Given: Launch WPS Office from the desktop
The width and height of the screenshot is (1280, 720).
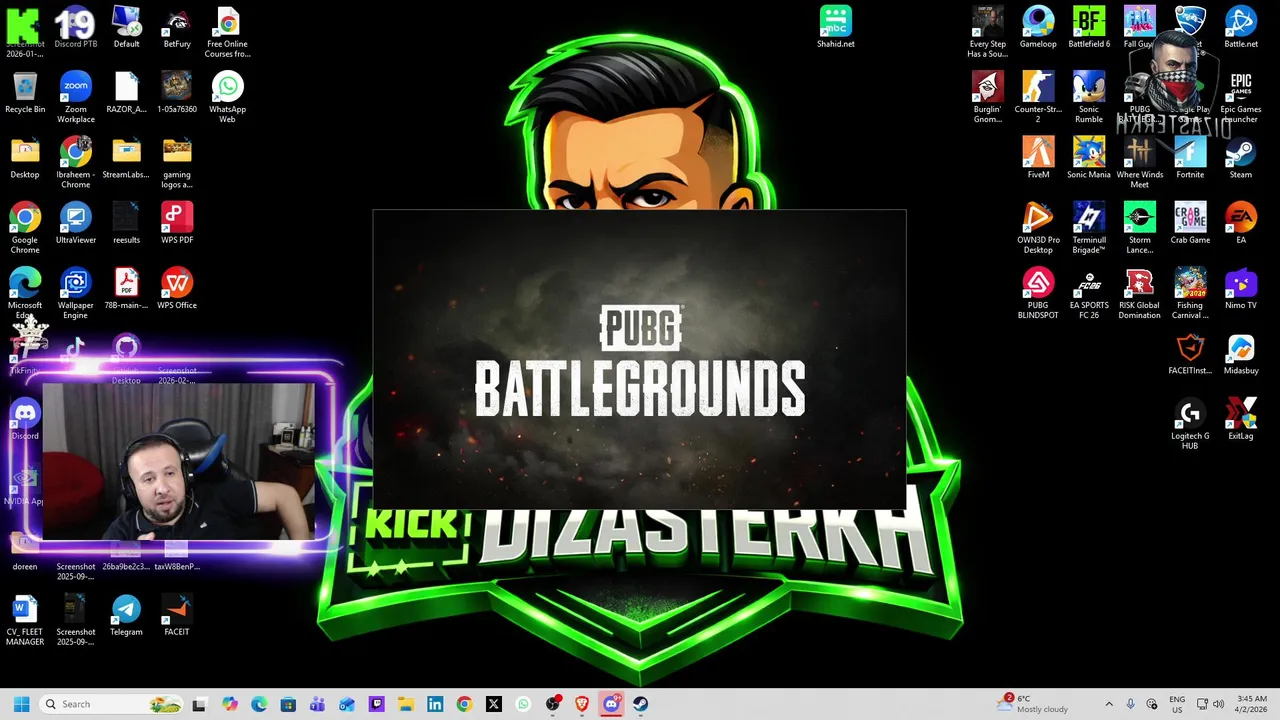Looking at the screenshot, I should pyautogui.click(x=177, y=289).
